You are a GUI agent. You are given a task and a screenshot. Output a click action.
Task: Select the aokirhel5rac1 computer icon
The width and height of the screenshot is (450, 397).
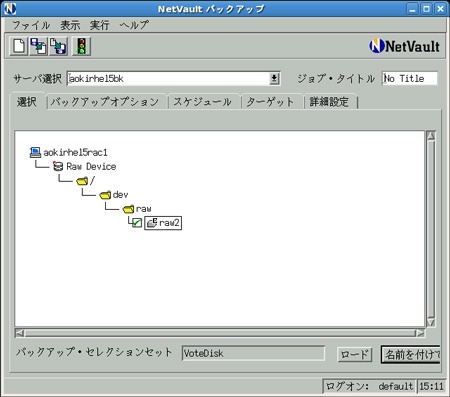(35, 152)
